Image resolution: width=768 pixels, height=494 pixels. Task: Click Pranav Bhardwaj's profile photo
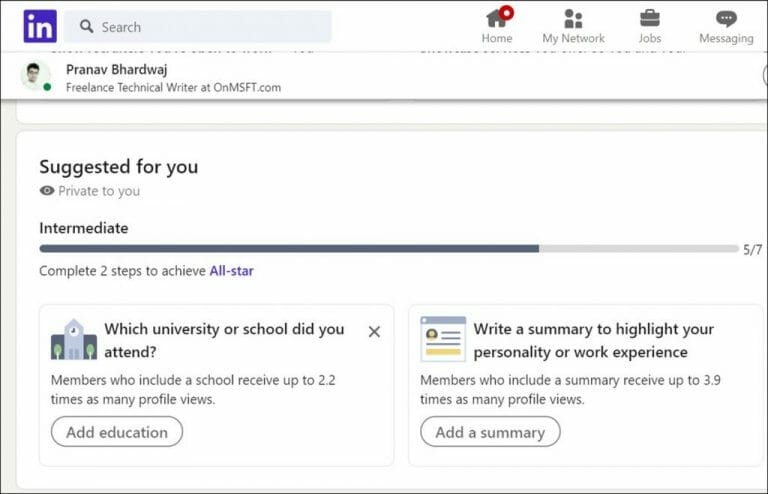[x=36, y=76]
